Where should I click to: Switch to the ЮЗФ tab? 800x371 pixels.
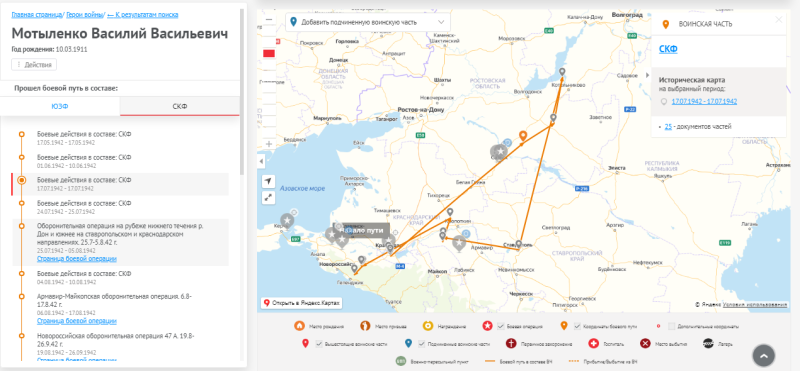click(x=60, y=107)
